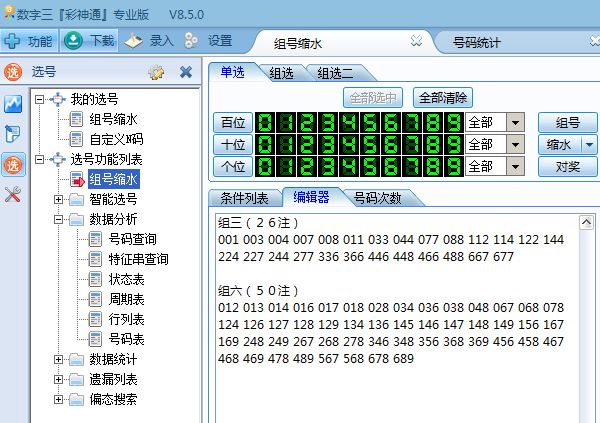Switch to the 号码次数 tab
Screen dimensions: 600x423
pos(377,198)
